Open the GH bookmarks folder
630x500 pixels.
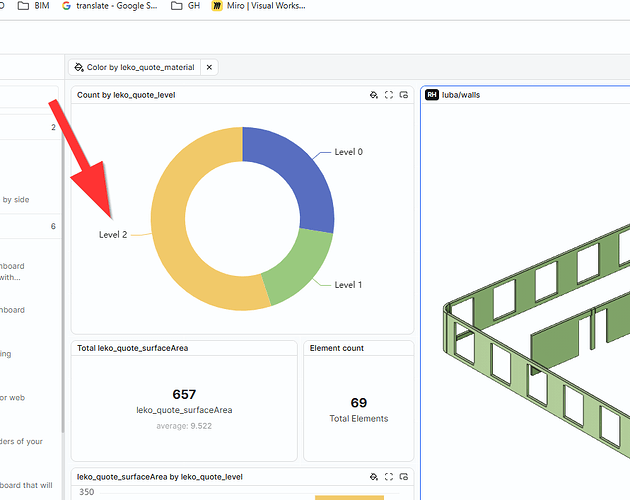click(x=185, y=6)
